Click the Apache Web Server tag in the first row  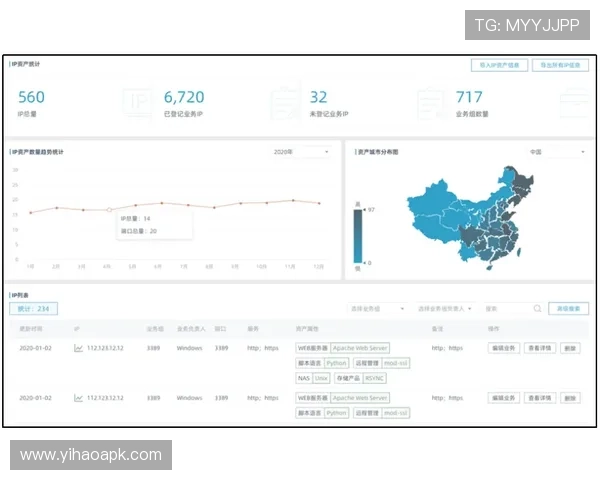click(x=360, y=348)
